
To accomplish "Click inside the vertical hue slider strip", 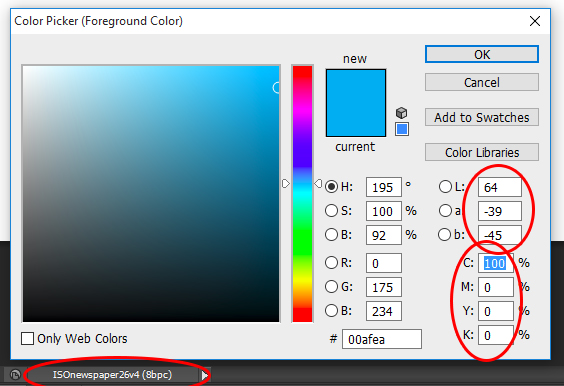I will point(302,194).
